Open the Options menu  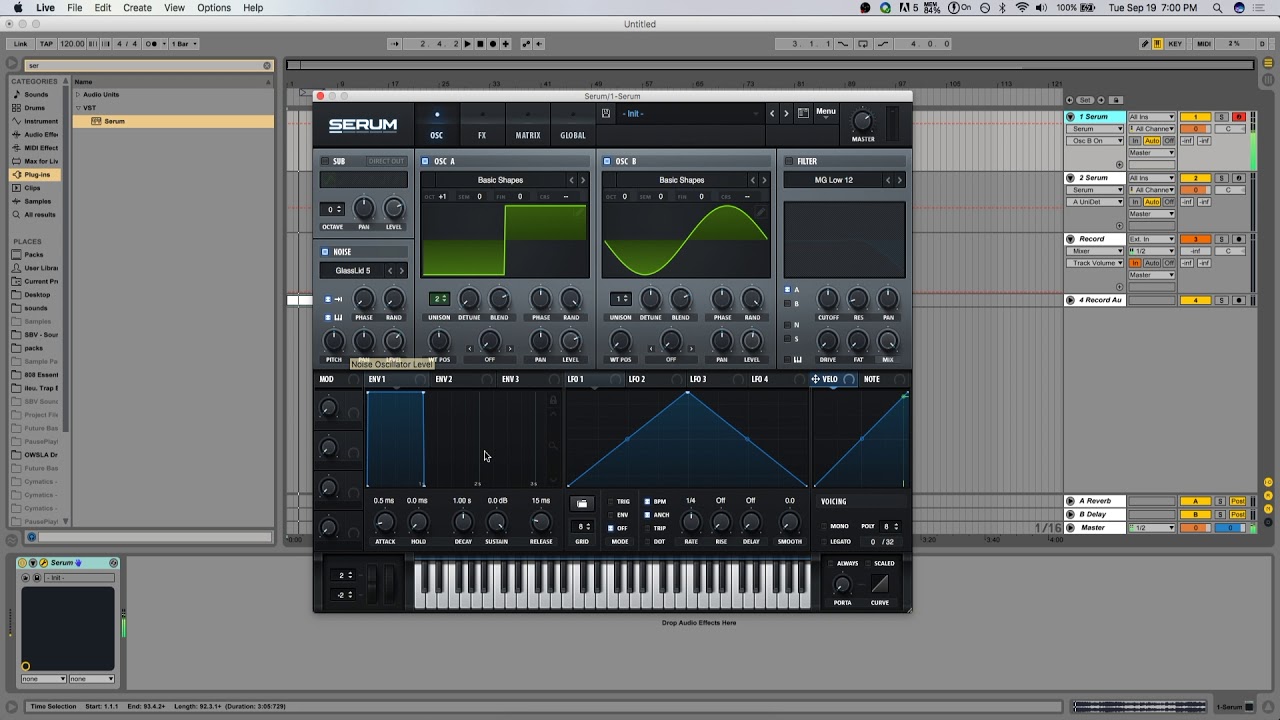pyautogui.click(x=214, y=8)
